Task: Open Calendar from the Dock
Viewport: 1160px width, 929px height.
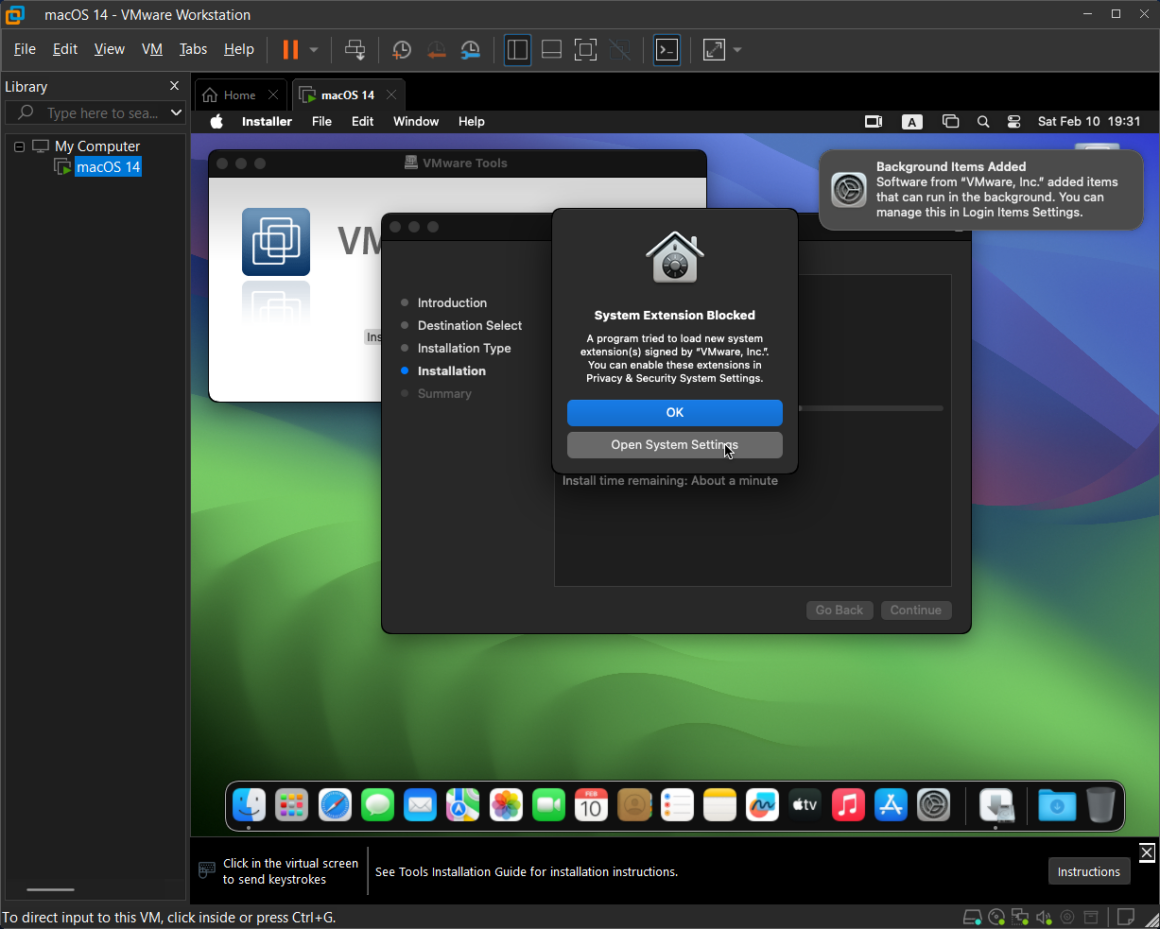Action: tap(591, 805)
